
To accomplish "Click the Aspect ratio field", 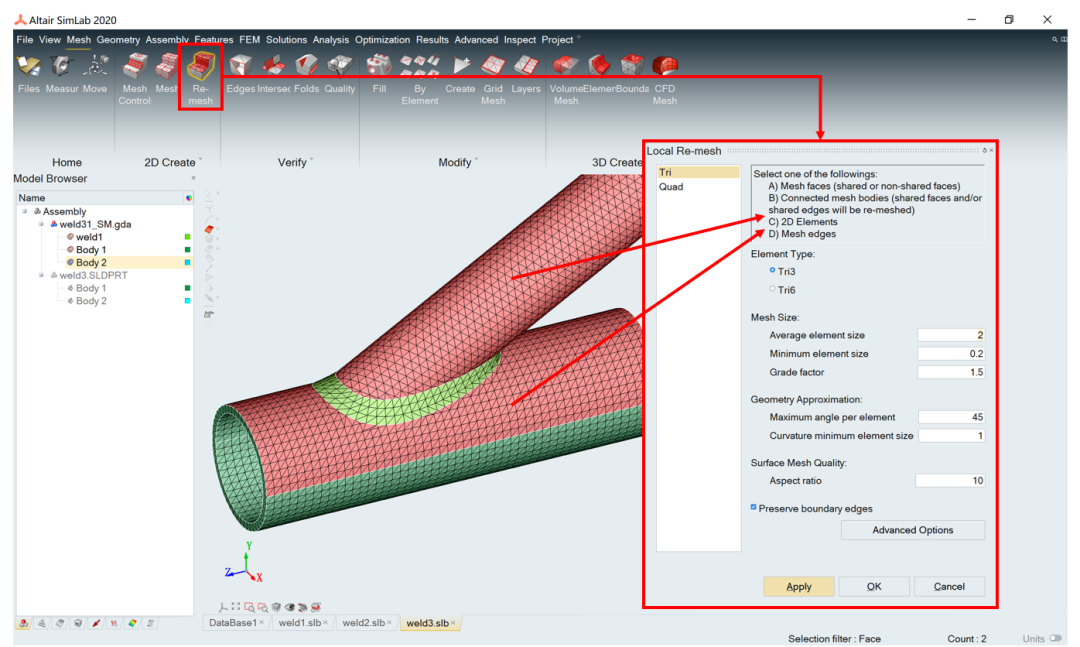I will coord(951,480).
